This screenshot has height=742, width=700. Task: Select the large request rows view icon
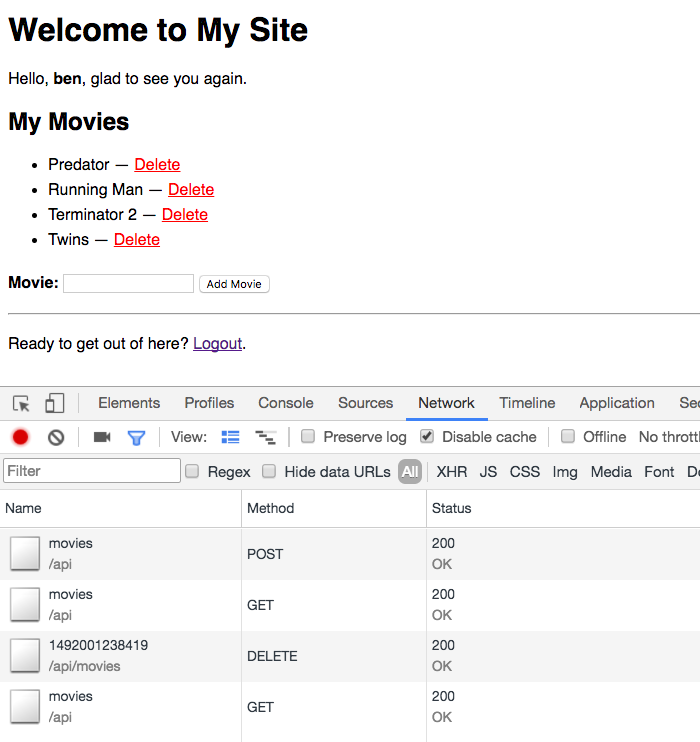230,437
